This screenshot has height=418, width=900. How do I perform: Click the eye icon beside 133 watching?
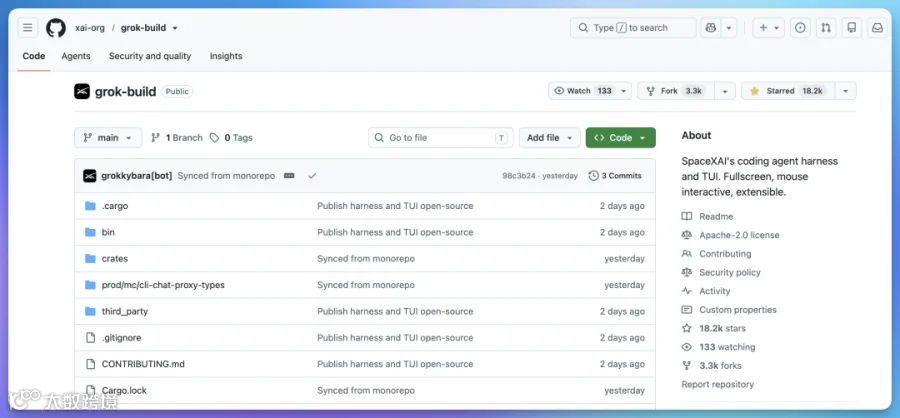coord(686,347)
